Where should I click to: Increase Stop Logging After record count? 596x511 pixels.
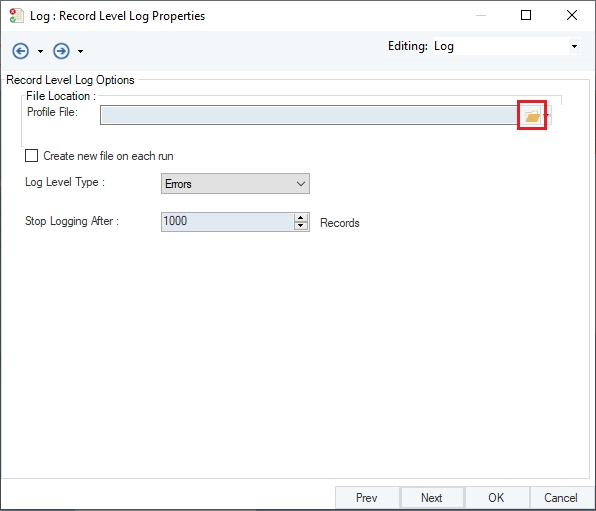click(301, 218)
